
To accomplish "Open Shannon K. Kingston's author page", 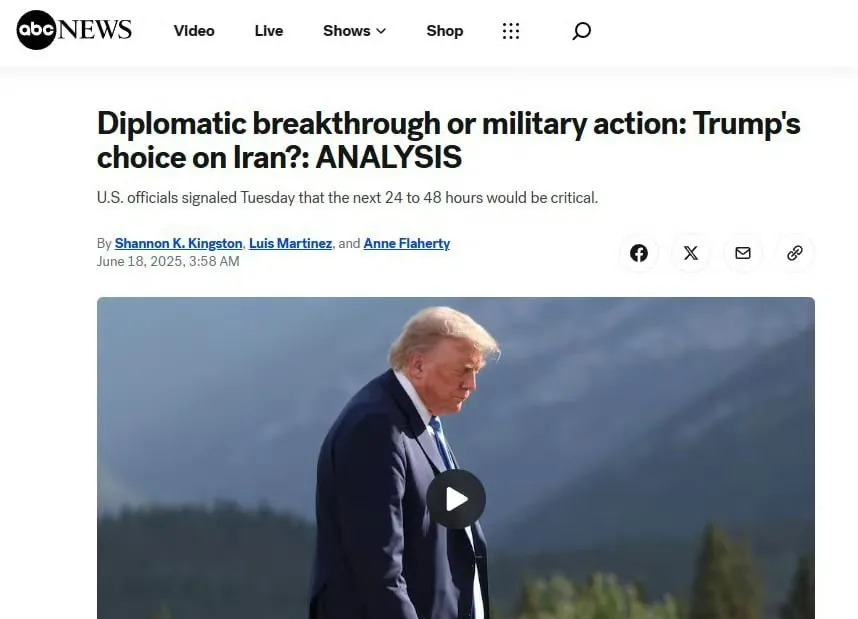I will click(178, 244).
